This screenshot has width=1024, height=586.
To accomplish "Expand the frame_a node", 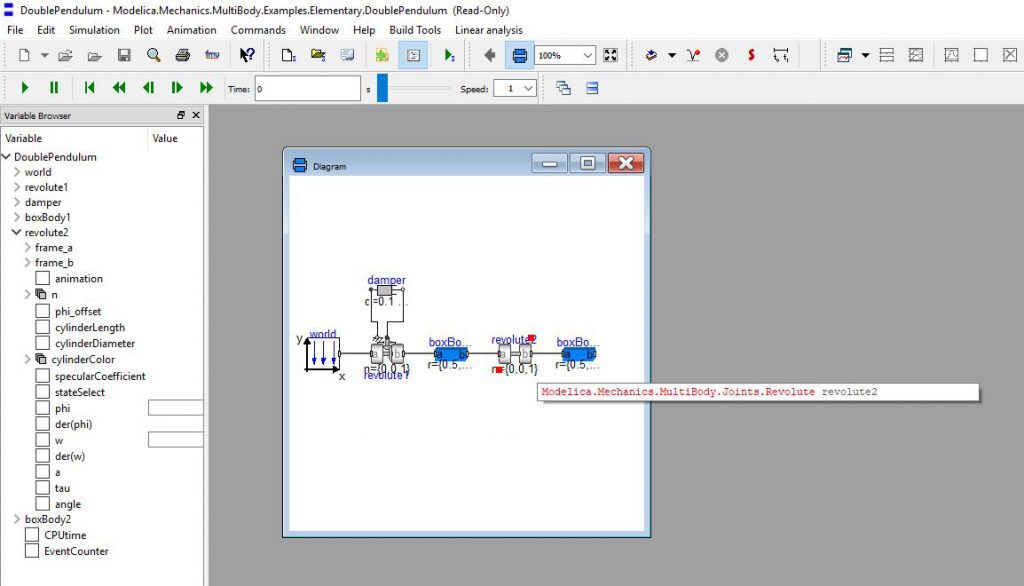I will pyautogui.click(x=27, y=247).
